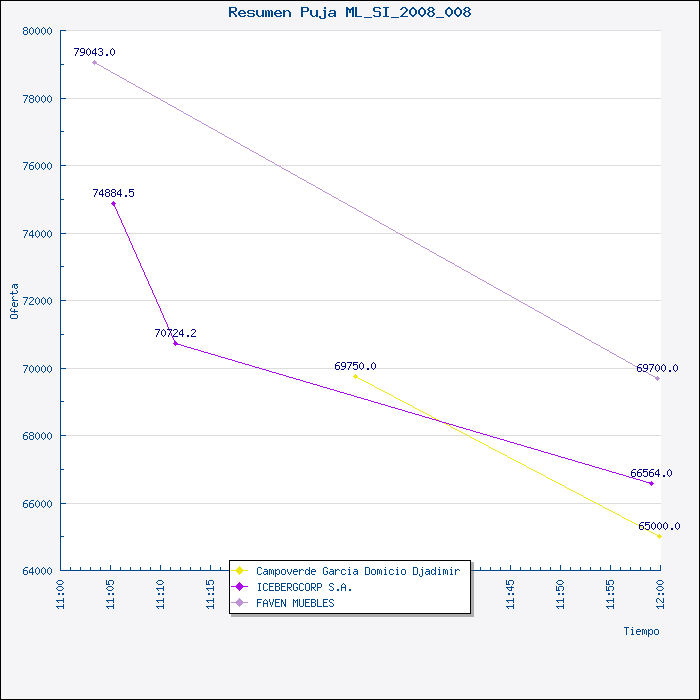Select ICEBERGCORP S.A. legend label
700x700 pixels.
304,587
